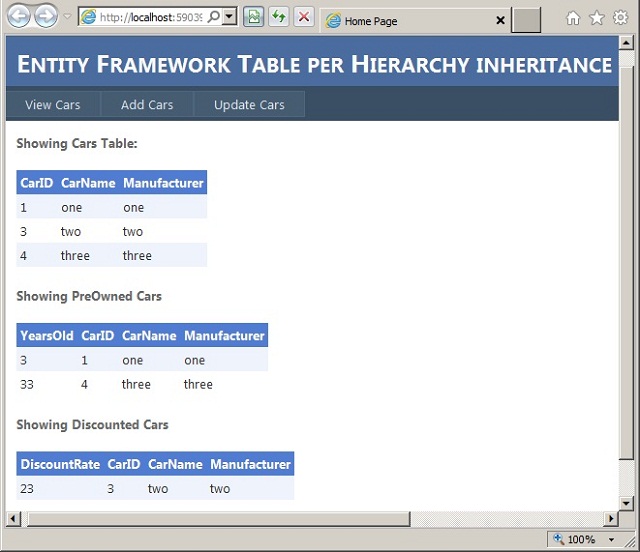Close the Home Page tab
The image size is (640, 552).
pyautogui.click(x=500, y=20)
